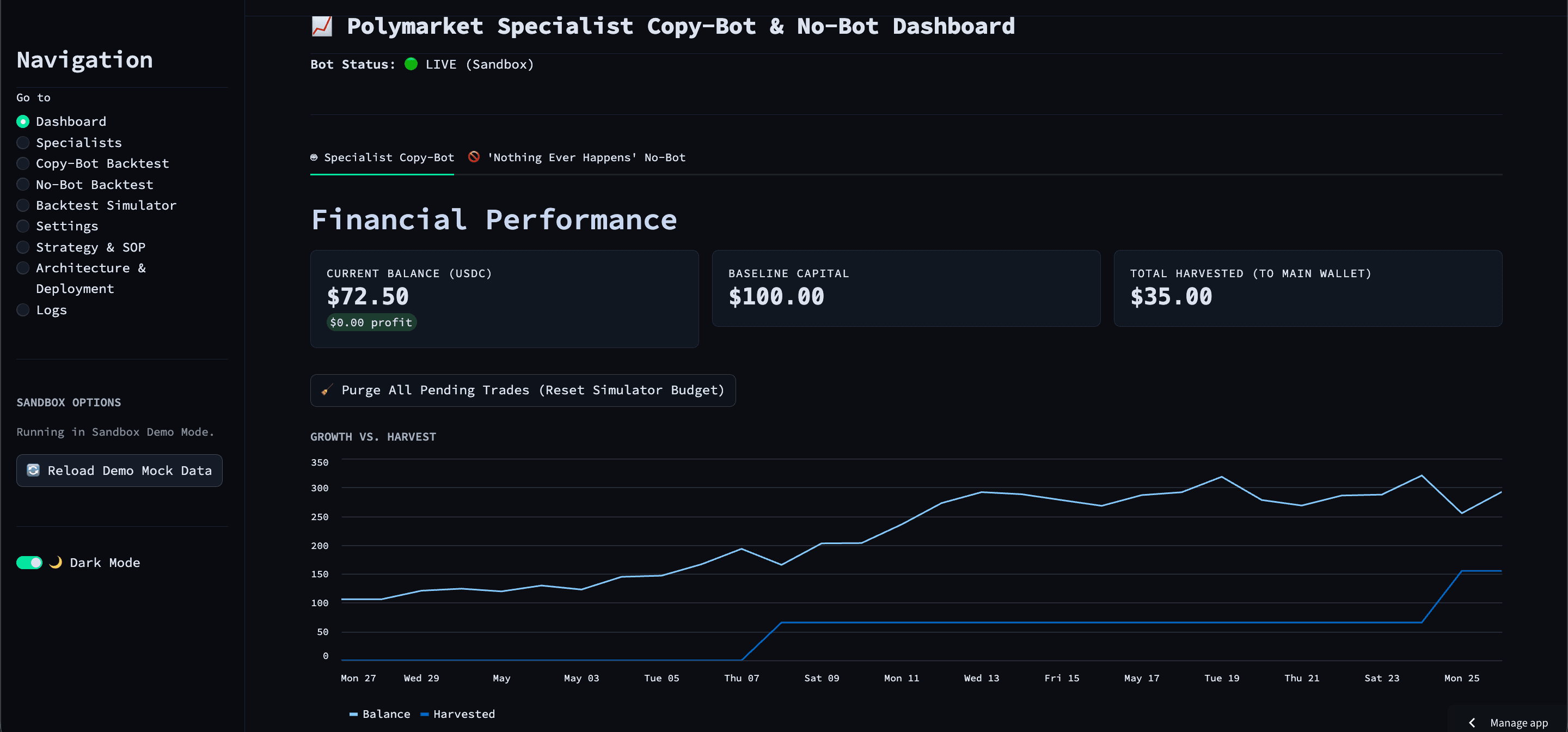Click the SANDBOX OPTIONS label

coord(69,402)
